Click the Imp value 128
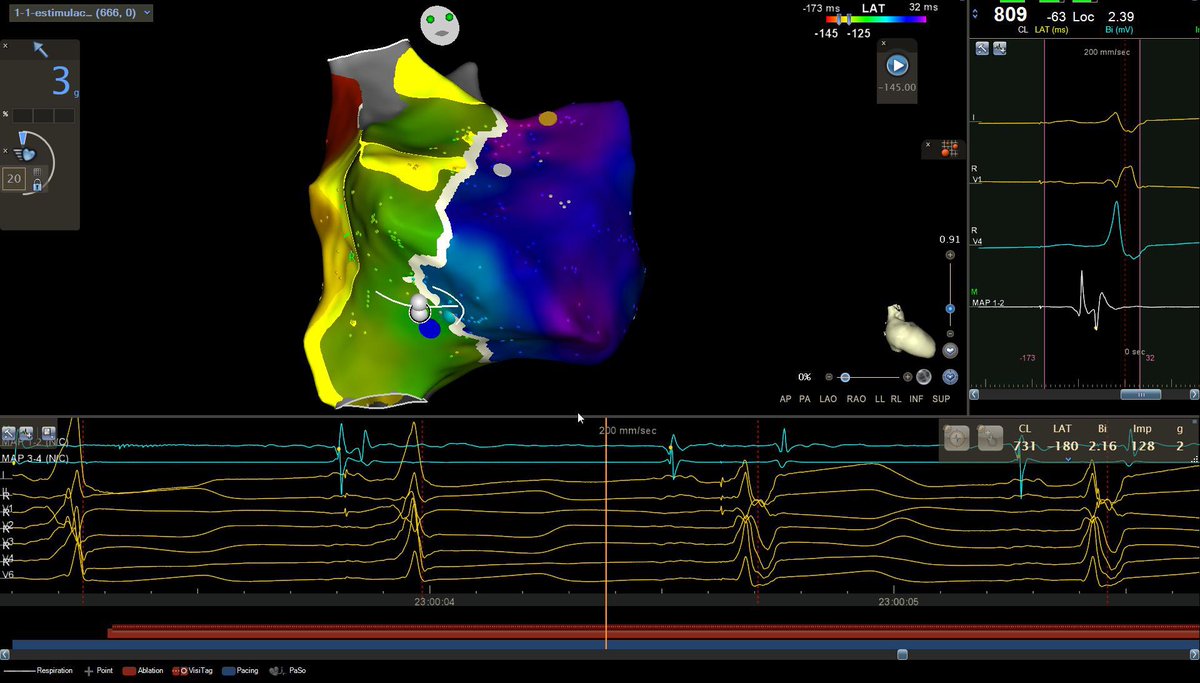 [x=1142, y=445]
